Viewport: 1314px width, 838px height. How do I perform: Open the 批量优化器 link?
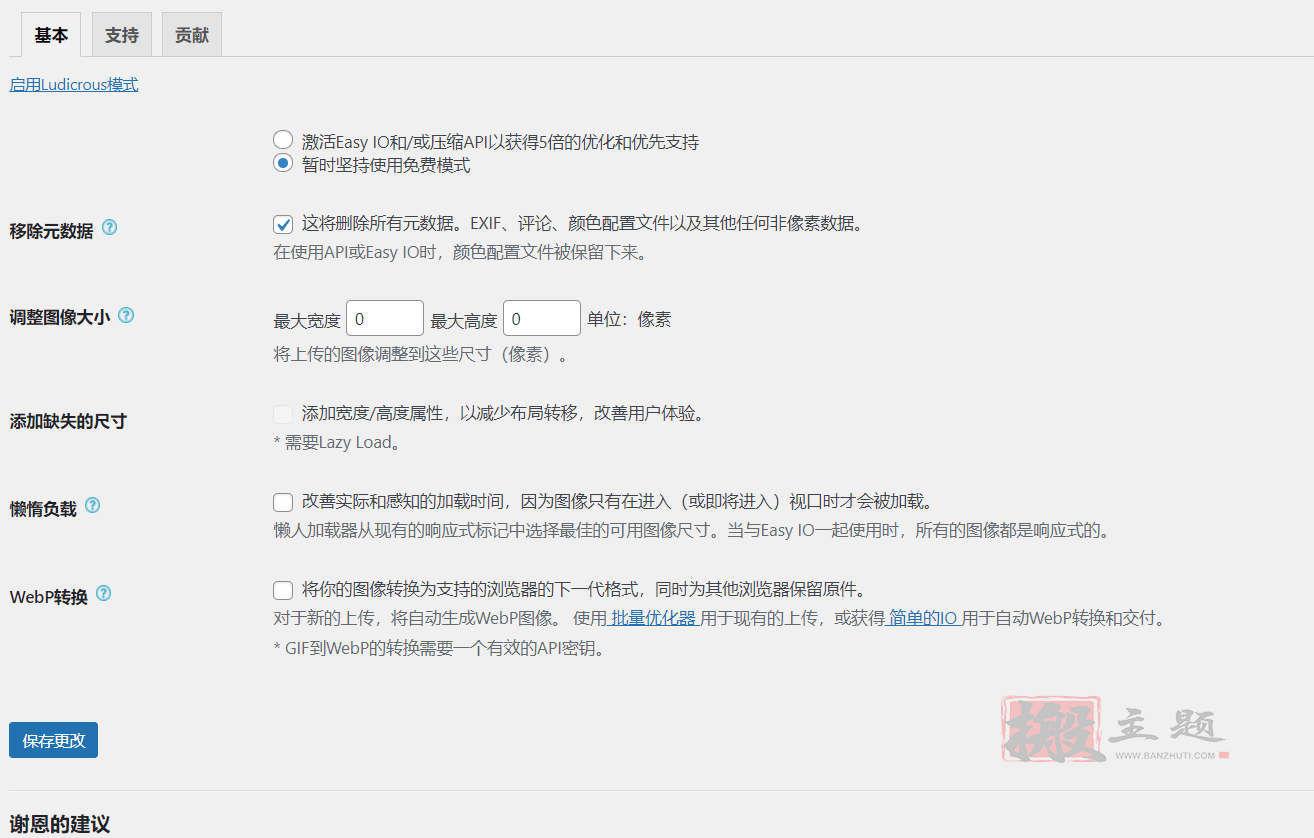click(654, 618)
